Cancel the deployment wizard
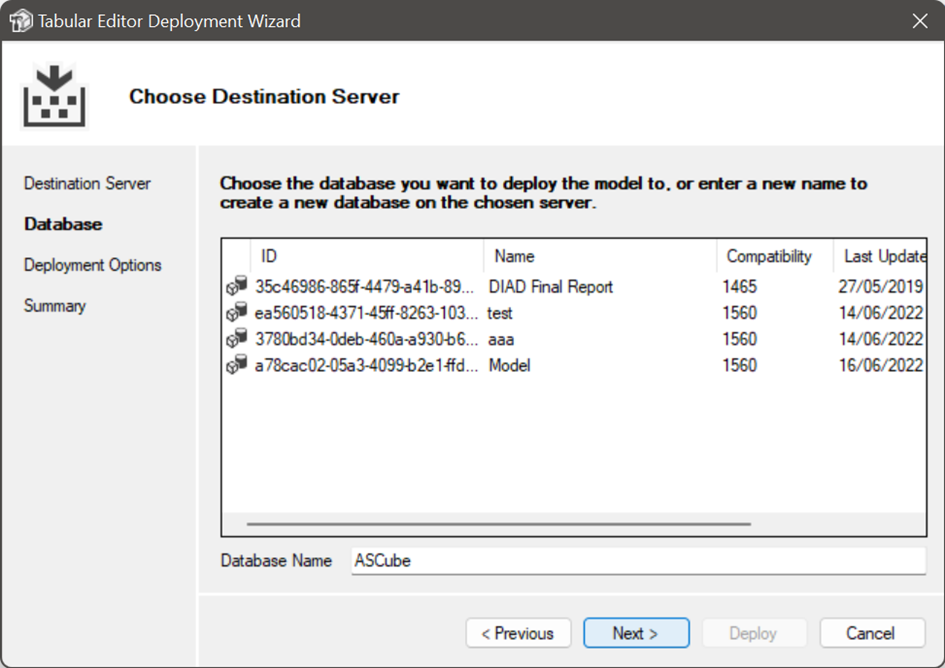The width and height of the screenshot is (945, 668). (x=870, y=633)
